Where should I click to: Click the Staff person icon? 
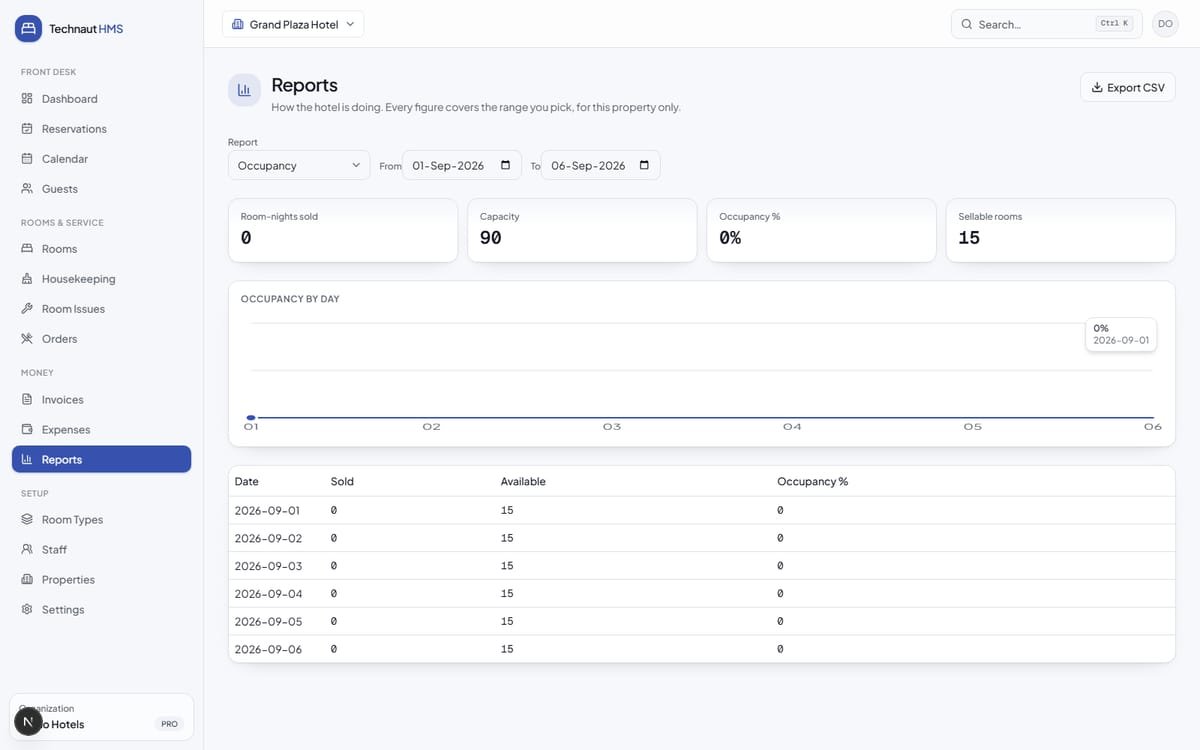(27, 550)
